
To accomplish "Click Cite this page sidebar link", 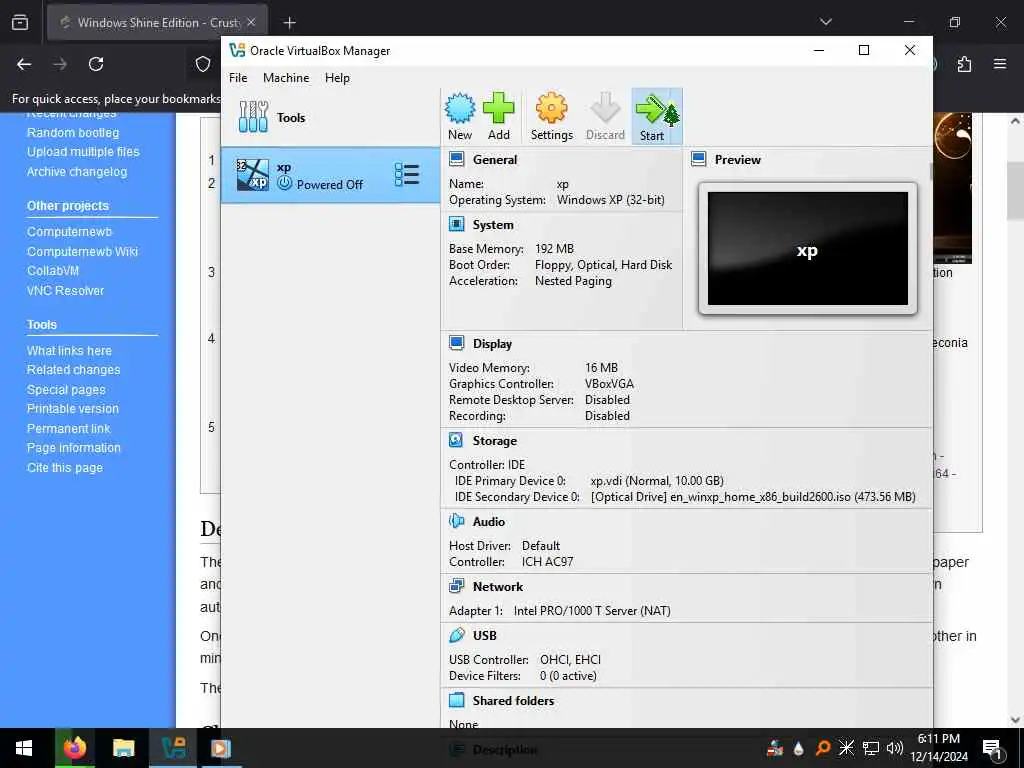I will [x=65, y=468].
